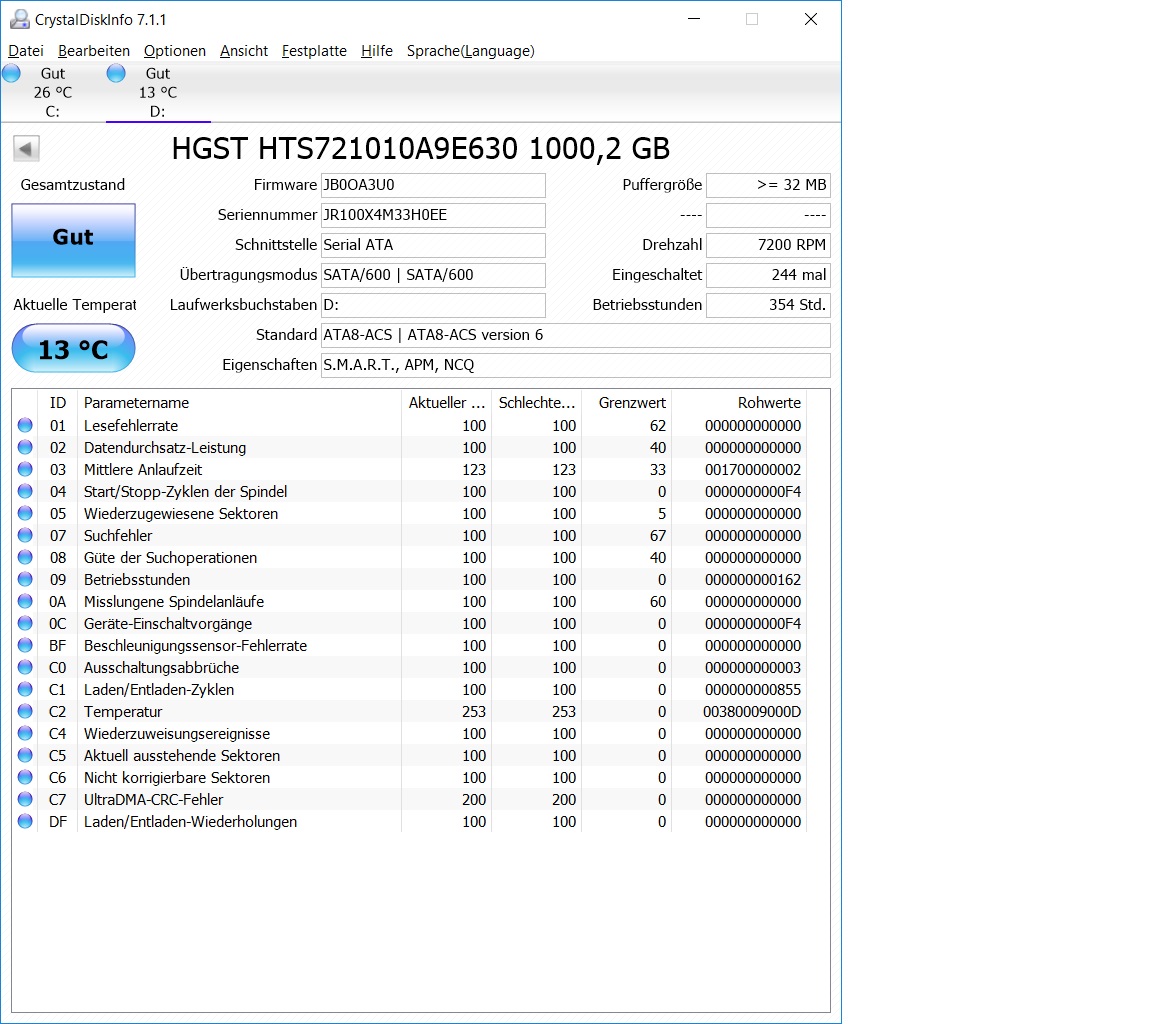Screen dimensions: 1152x1024
Task: Click the Betriebsstunden 354 Std. field
Action: tap(768, 305)
